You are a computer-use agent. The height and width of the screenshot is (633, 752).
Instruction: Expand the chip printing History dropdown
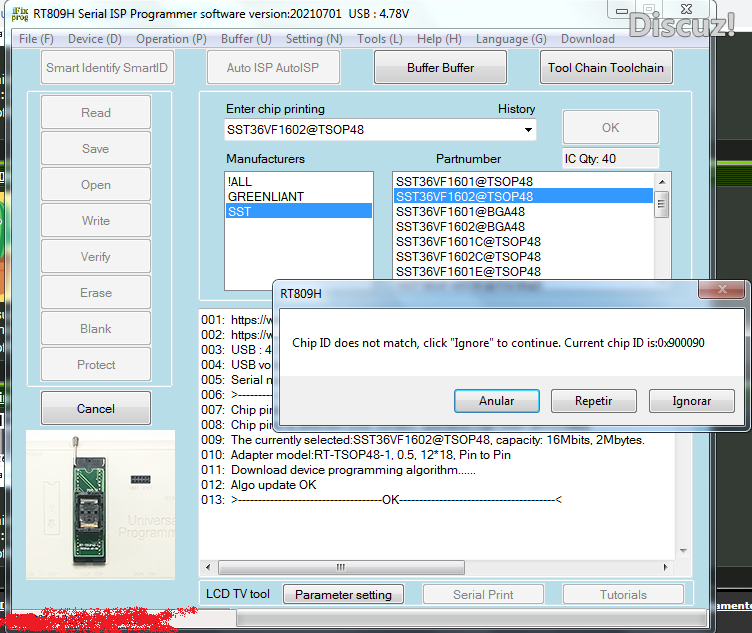click(527, 130)
